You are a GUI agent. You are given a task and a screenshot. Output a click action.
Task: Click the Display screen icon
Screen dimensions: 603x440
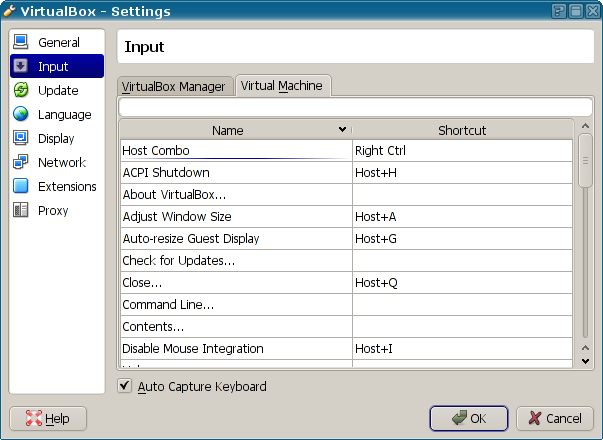click(x=20, y=138)
